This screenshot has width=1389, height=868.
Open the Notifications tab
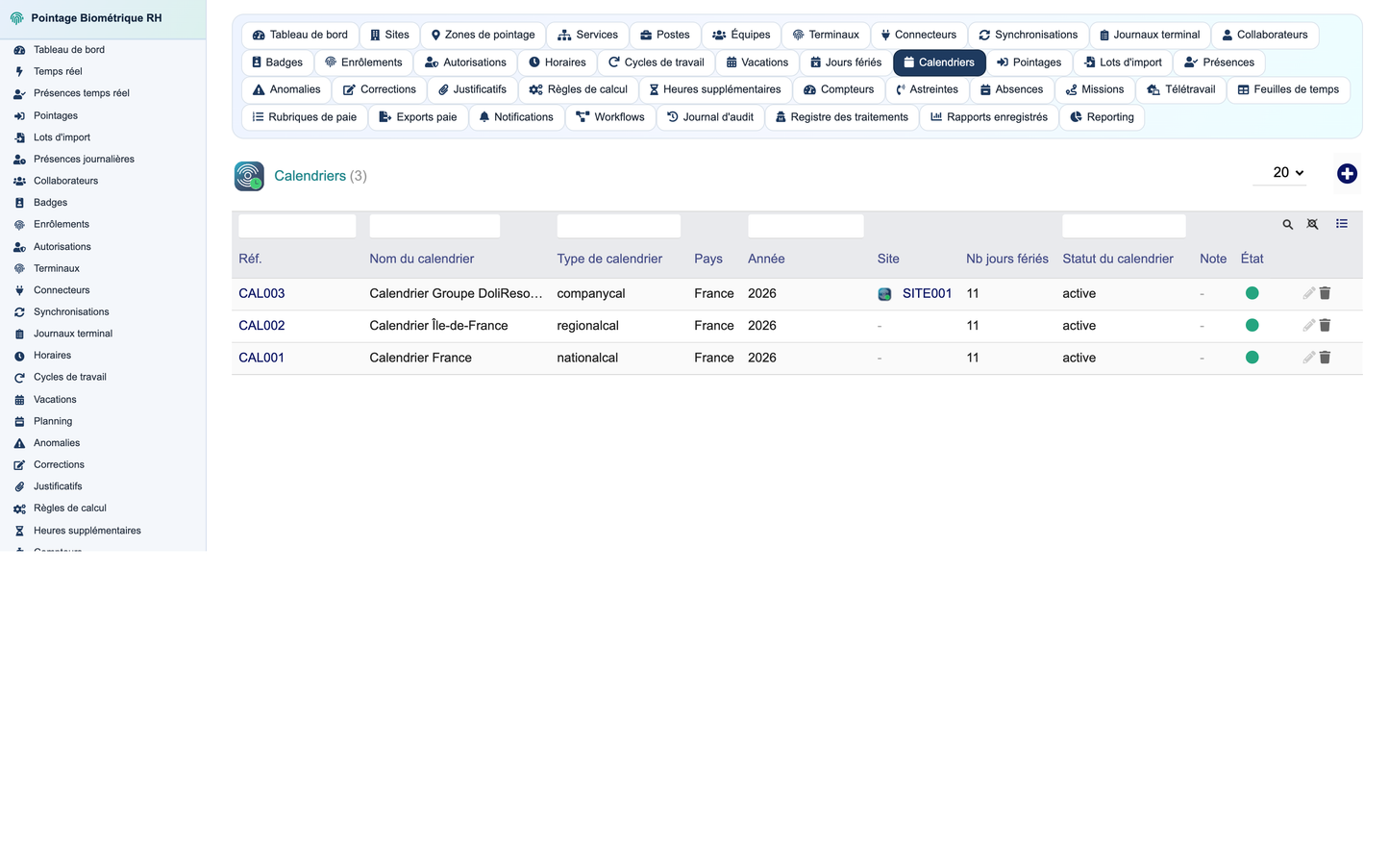pyautogui.click(x=516, y=117)
